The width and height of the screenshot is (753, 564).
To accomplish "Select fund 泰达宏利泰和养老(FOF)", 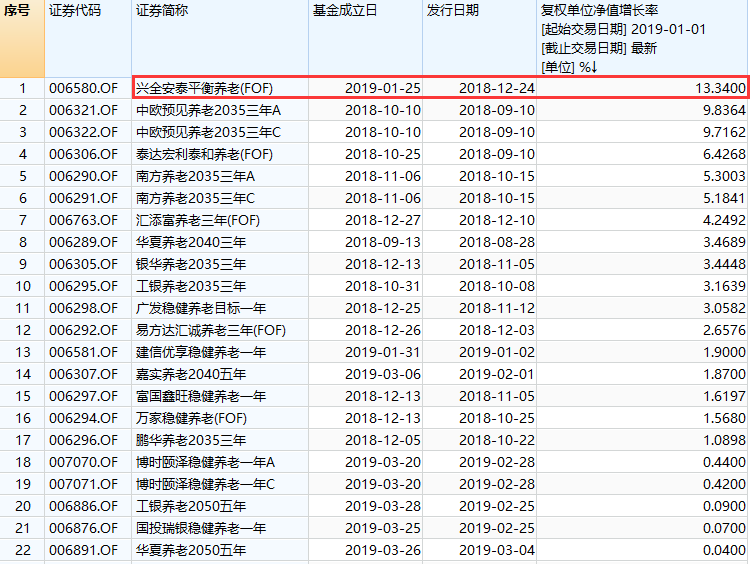I will (x=204, y=155).
